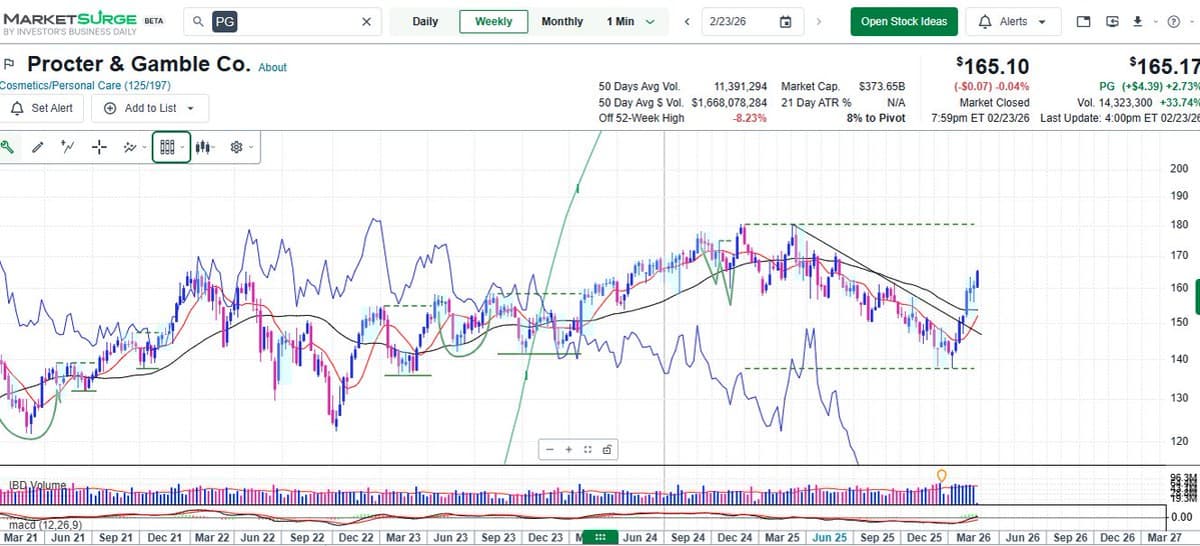Click the candlestick chart style icon
The height and width of the screenshot is (546, 1200).
[x=202, y=148]
